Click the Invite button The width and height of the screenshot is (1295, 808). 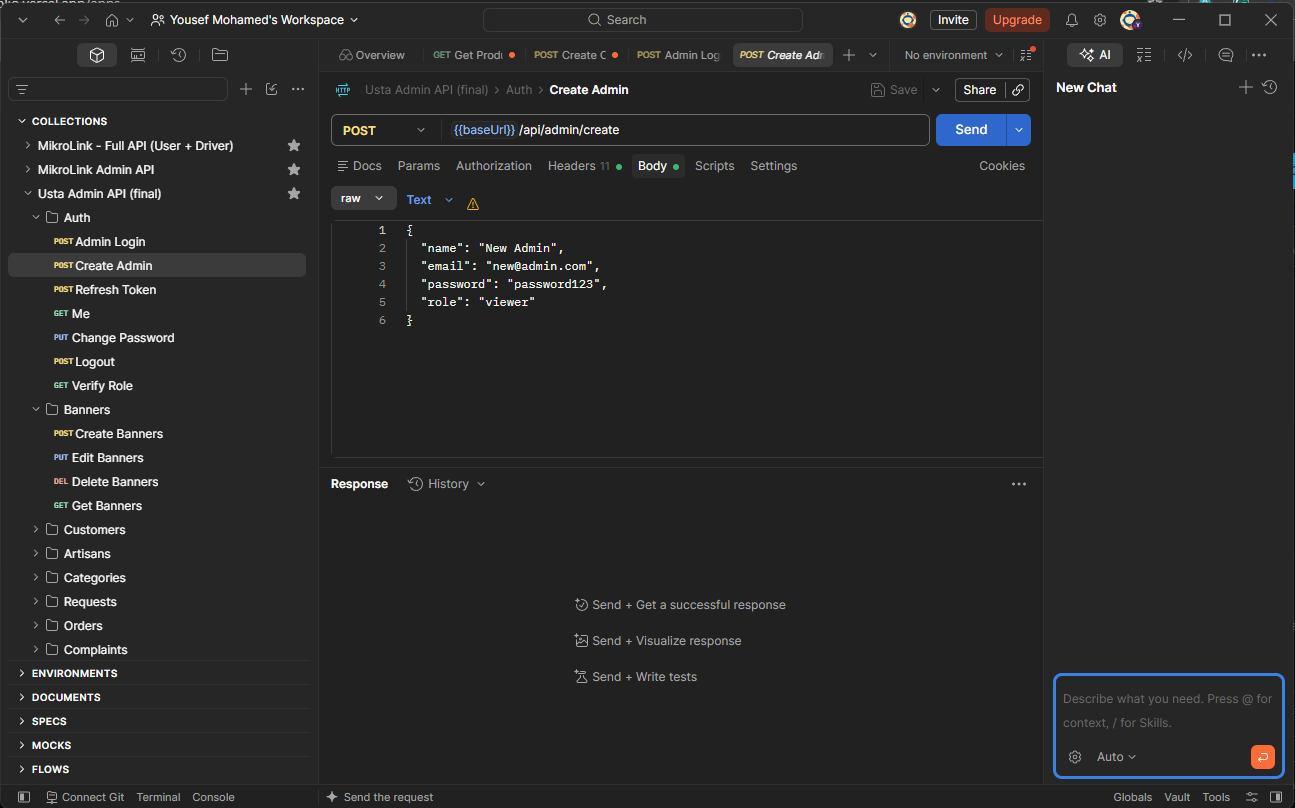point(953,20)
